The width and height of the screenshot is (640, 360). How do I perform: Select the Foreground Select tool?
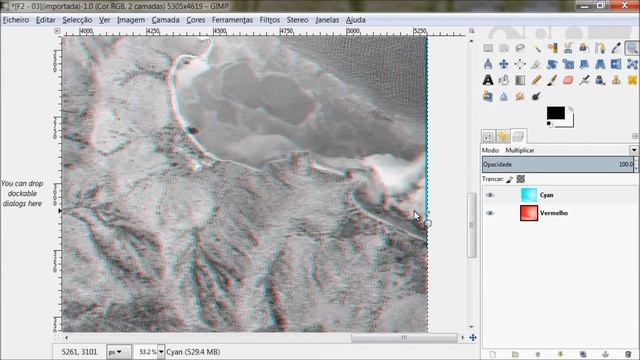pos(584,48)
